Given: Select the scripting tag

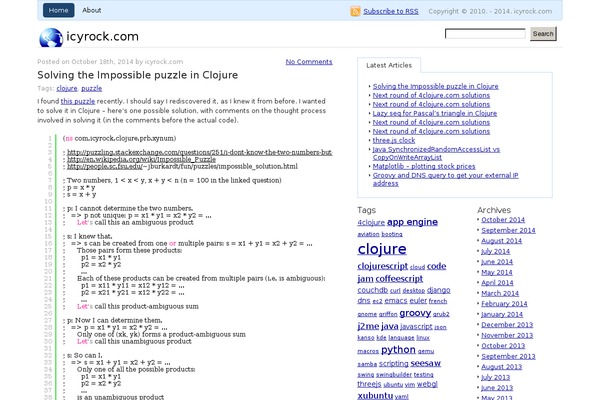Looking at the screenshot, I should [394, 363].
